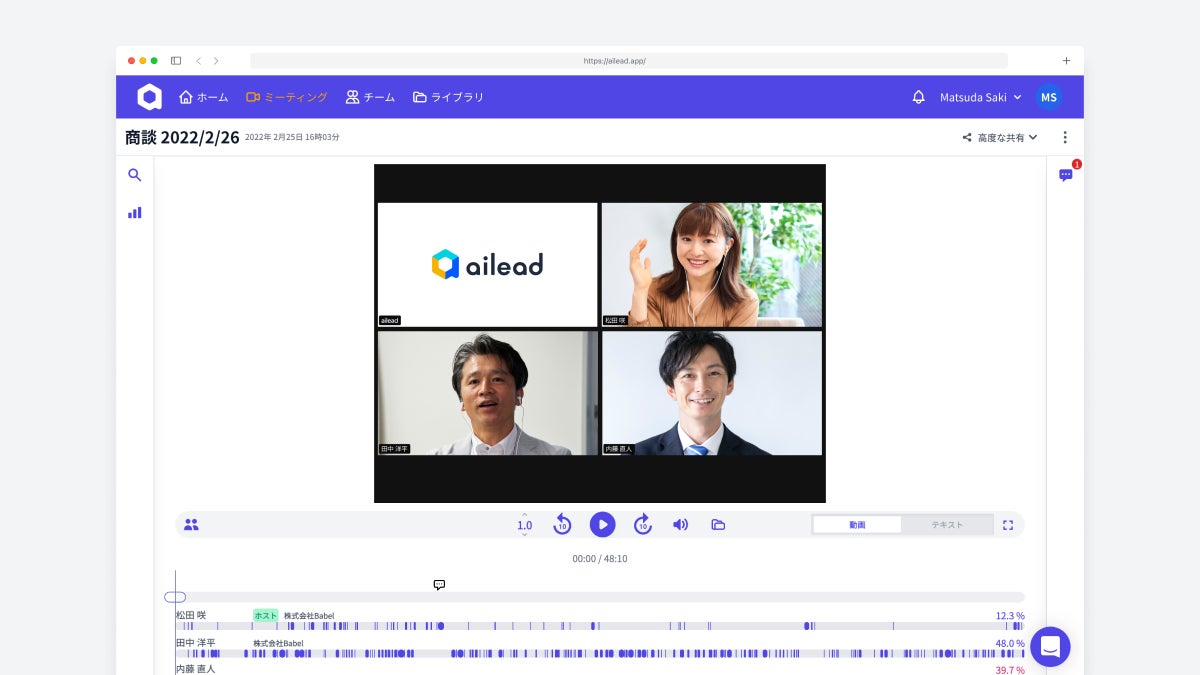Open the ライブラリ section
This screenshot has height=675, width=1200.
coord(448,97)
